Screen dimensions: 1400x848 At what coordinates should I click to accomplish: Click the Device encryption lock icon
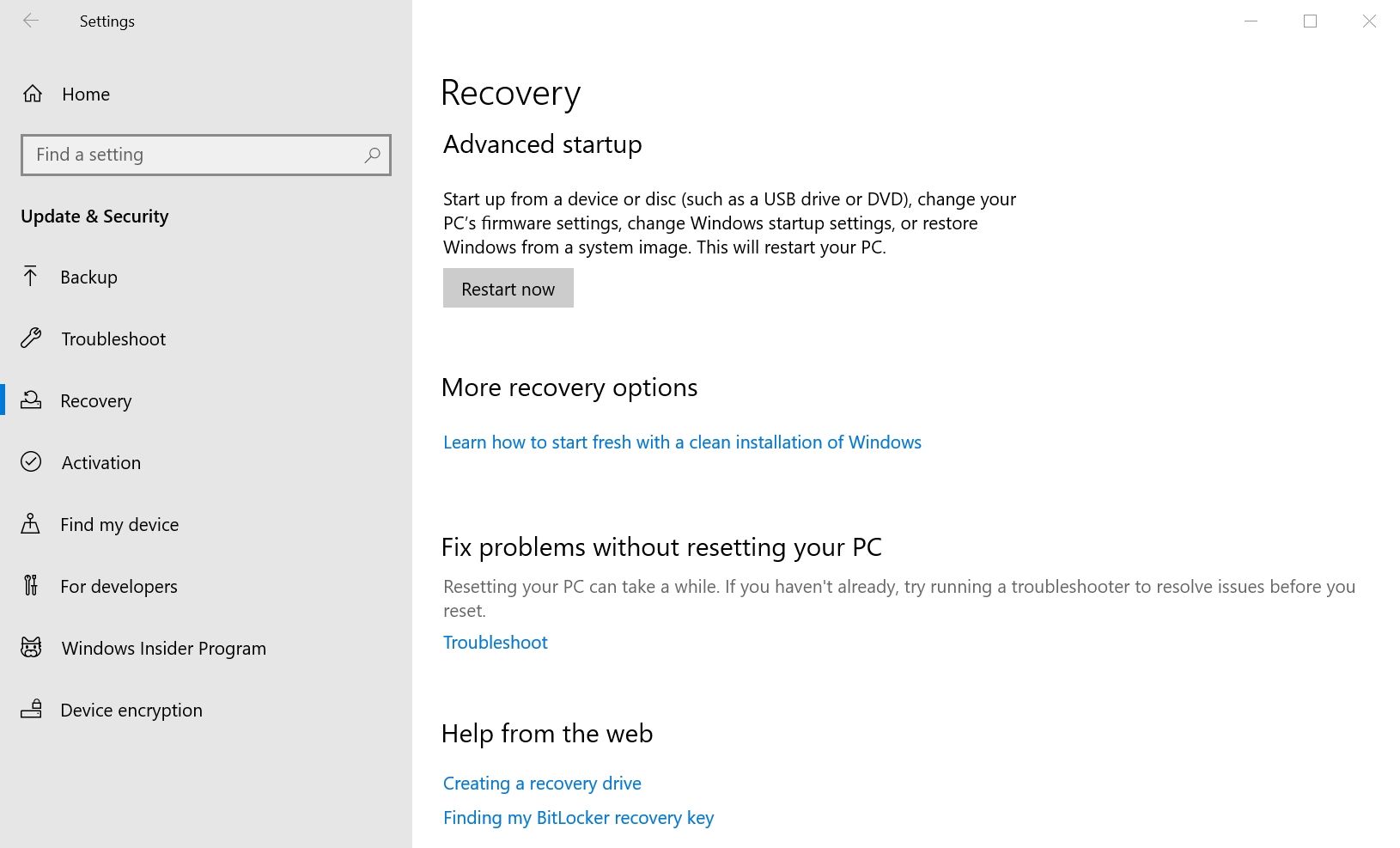pos(31,709)
